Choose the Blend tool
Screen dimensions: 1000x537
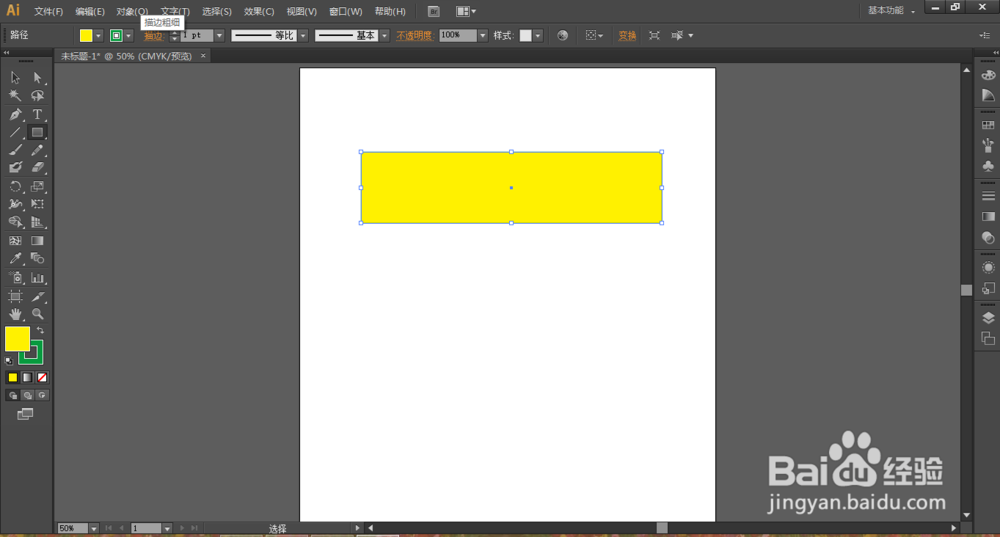pos(38,258)
